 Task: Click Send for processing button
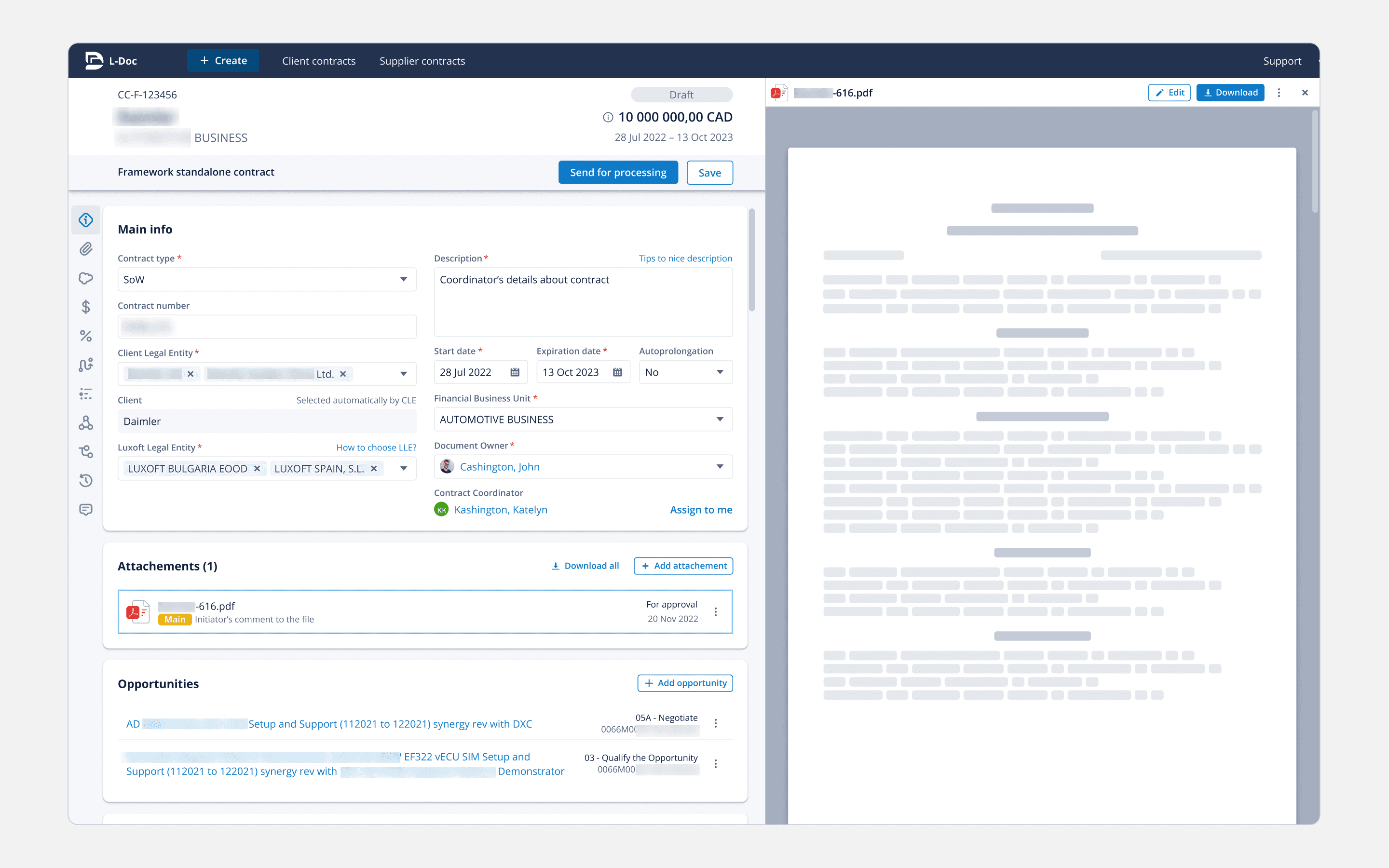point(618,173)
